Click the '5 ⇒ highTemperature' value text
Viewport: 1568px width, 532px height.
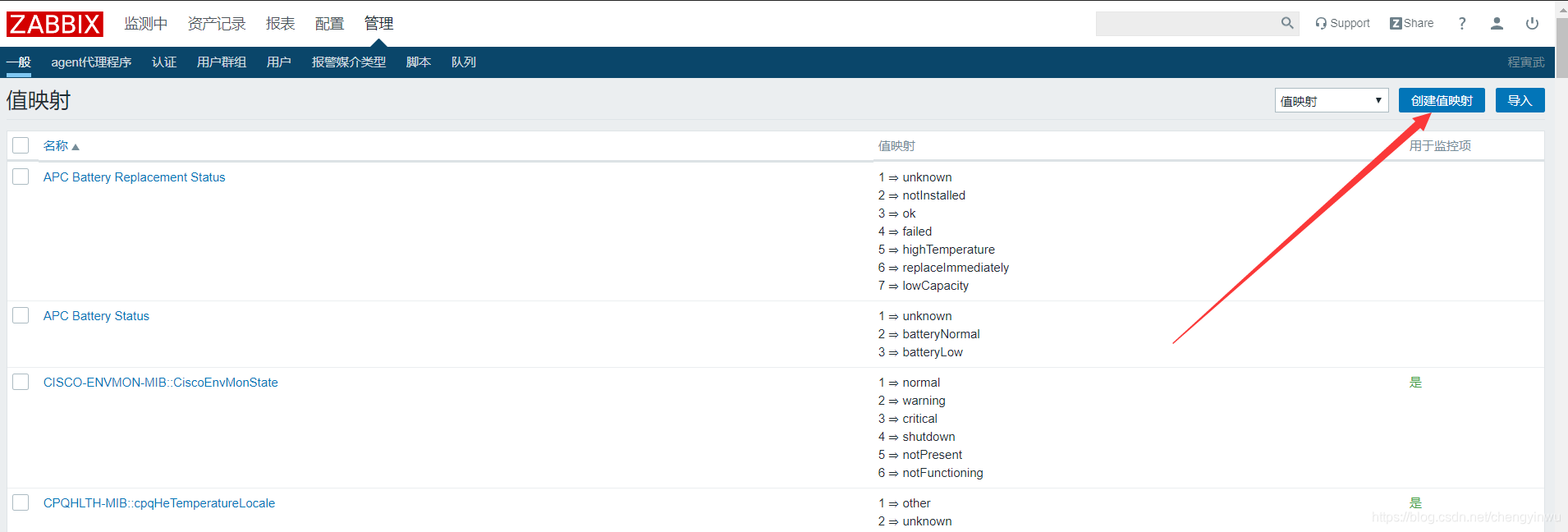click(937, 250)
